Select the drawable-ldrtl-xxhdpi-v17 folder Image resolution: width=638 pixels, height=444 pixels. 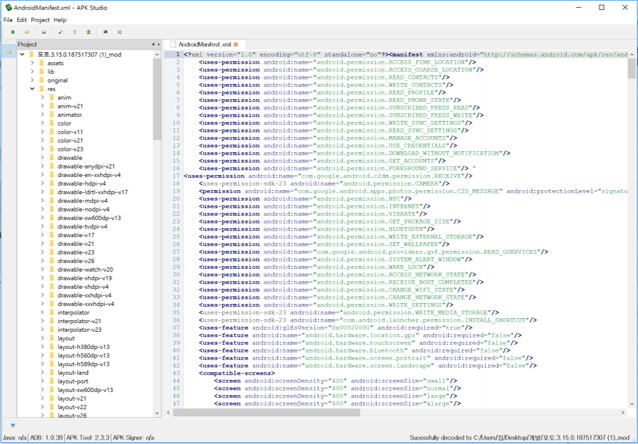93,192
